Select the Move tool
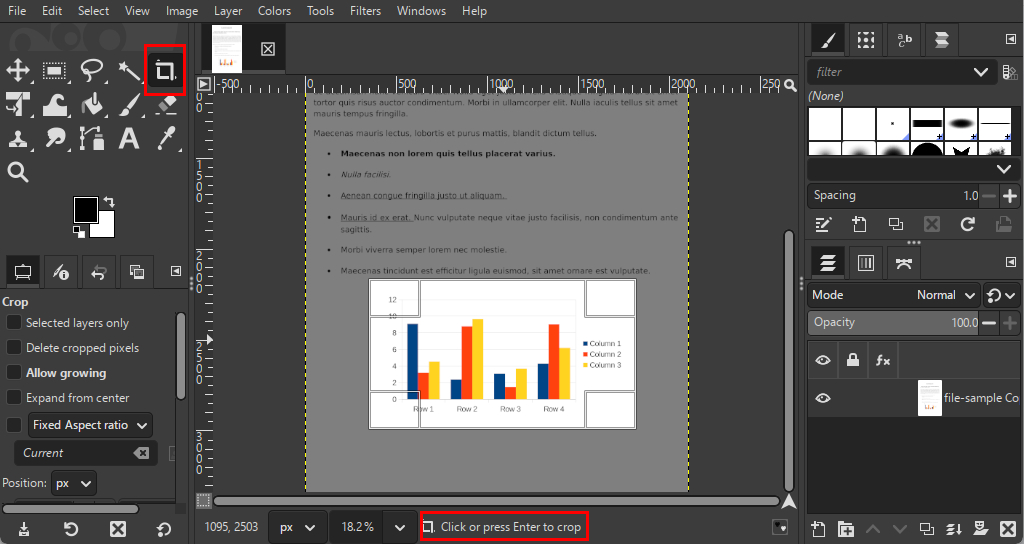Screen dimensions: 1024x544 [18, 71]
